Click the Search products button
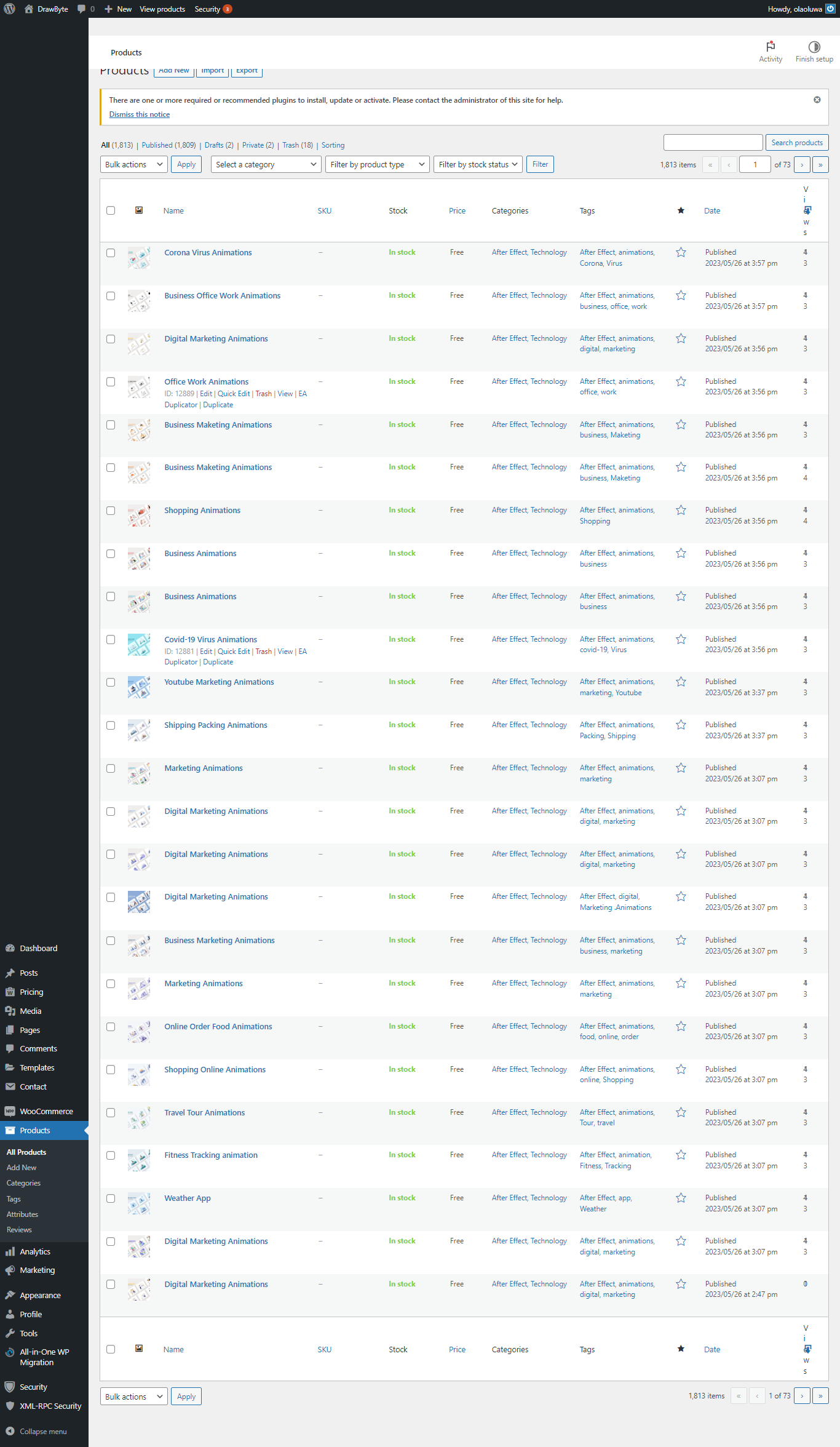Image resolution: width=840 pixels, height=1447 pixels. 796,143
